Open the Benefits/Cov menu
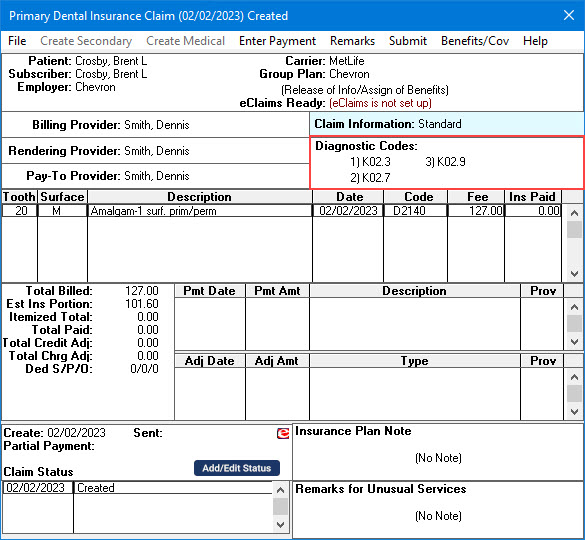Image resolution: width=585 pixels, height=540 pixels. tap(475, 41)
